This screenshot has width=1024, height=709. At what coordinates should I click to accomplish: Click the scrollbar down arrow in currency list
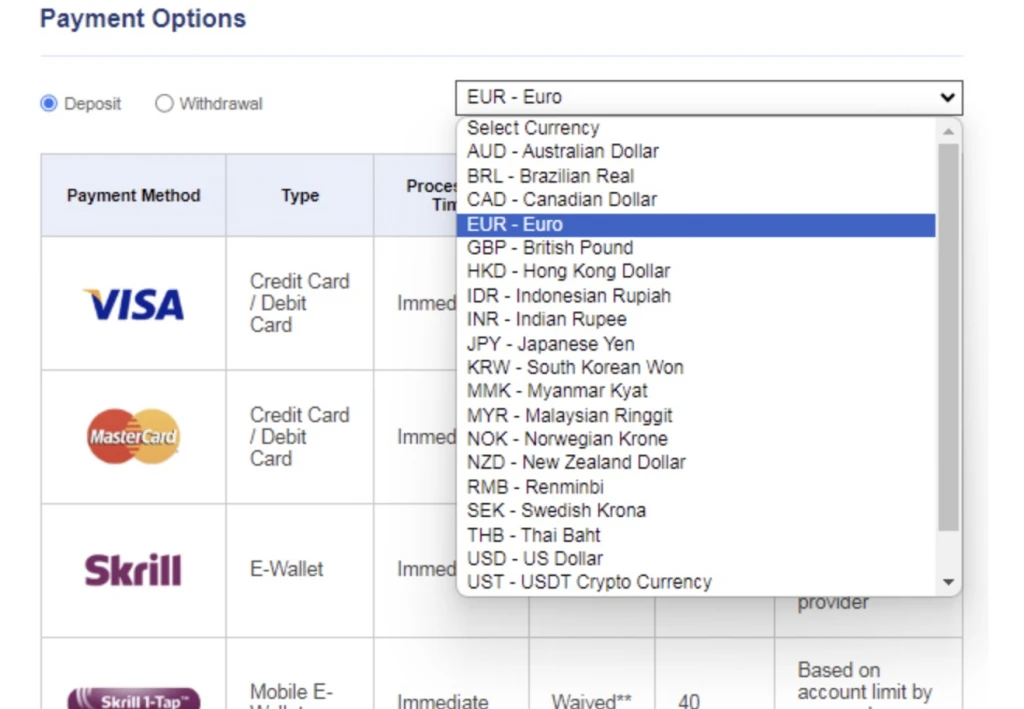pyautogui.click(x=948, y=583)
